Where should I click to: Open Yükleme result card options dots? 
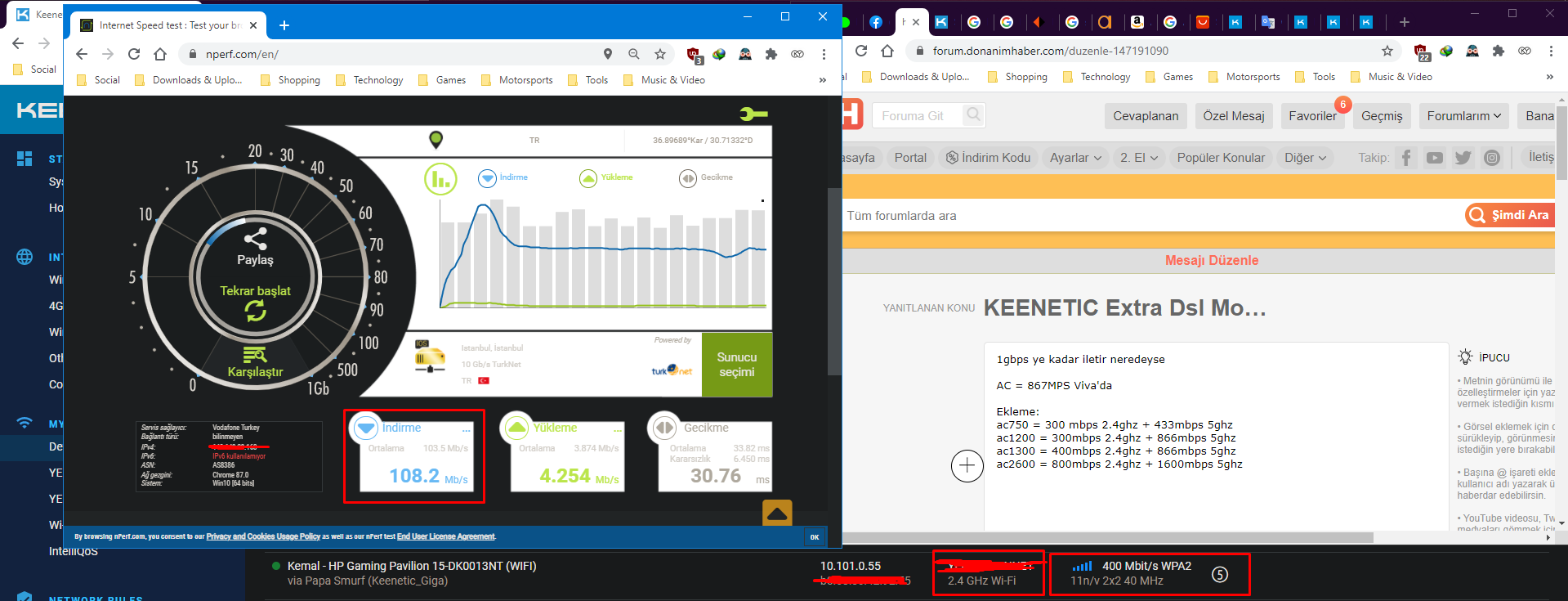coord(618,429)
